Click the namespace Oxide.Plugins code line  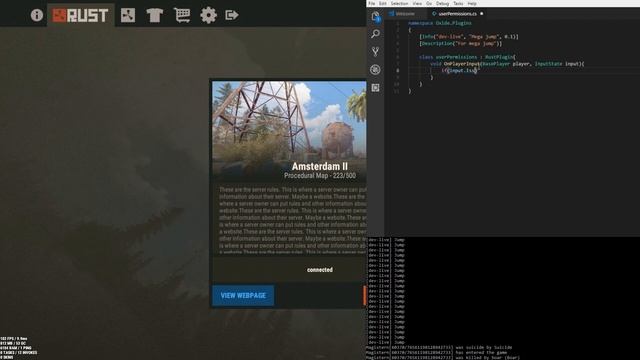[440, 23]
